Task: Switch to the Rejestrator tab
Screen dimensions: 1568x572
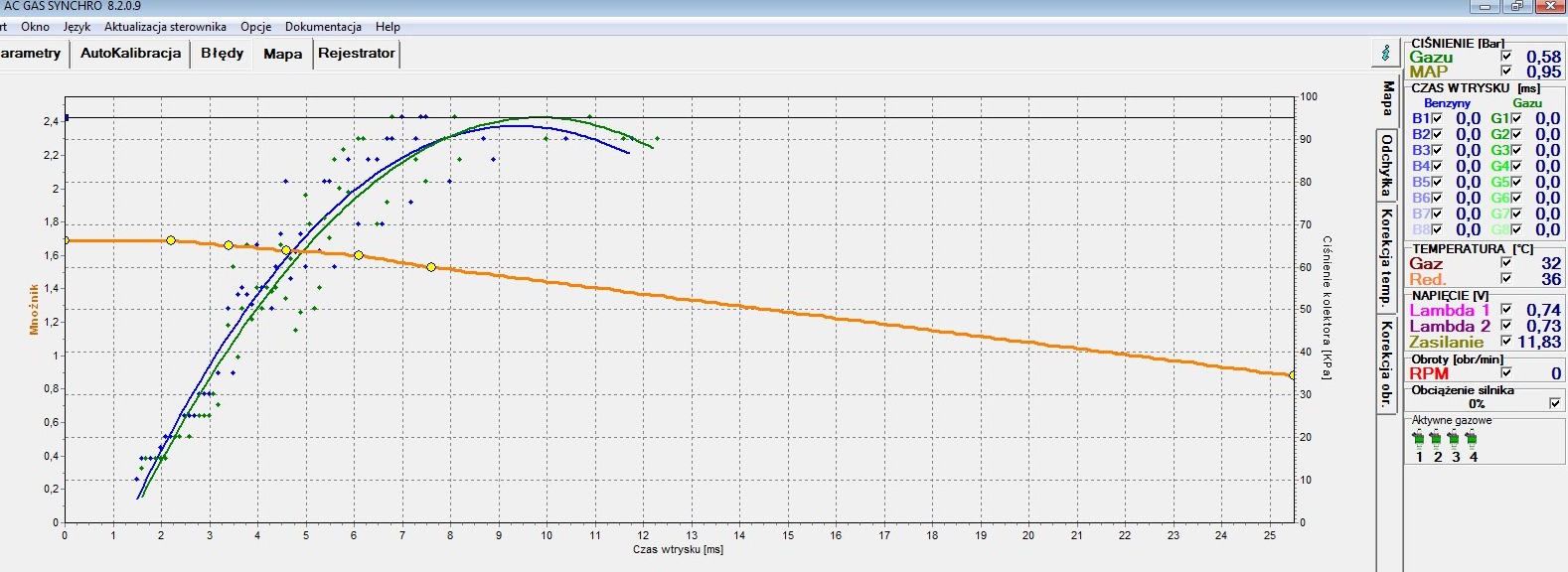Action: coord(357,54)
